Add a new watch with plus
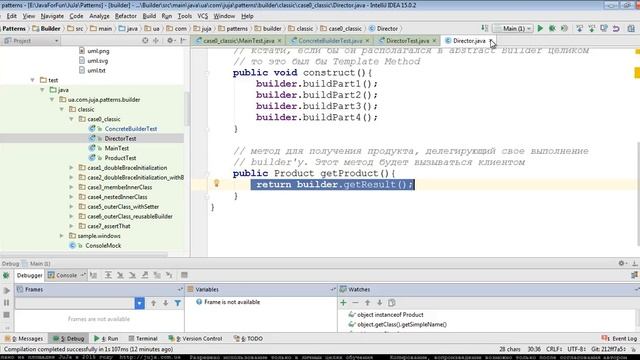This screenshot has width=640, height=360. [343, 303]
